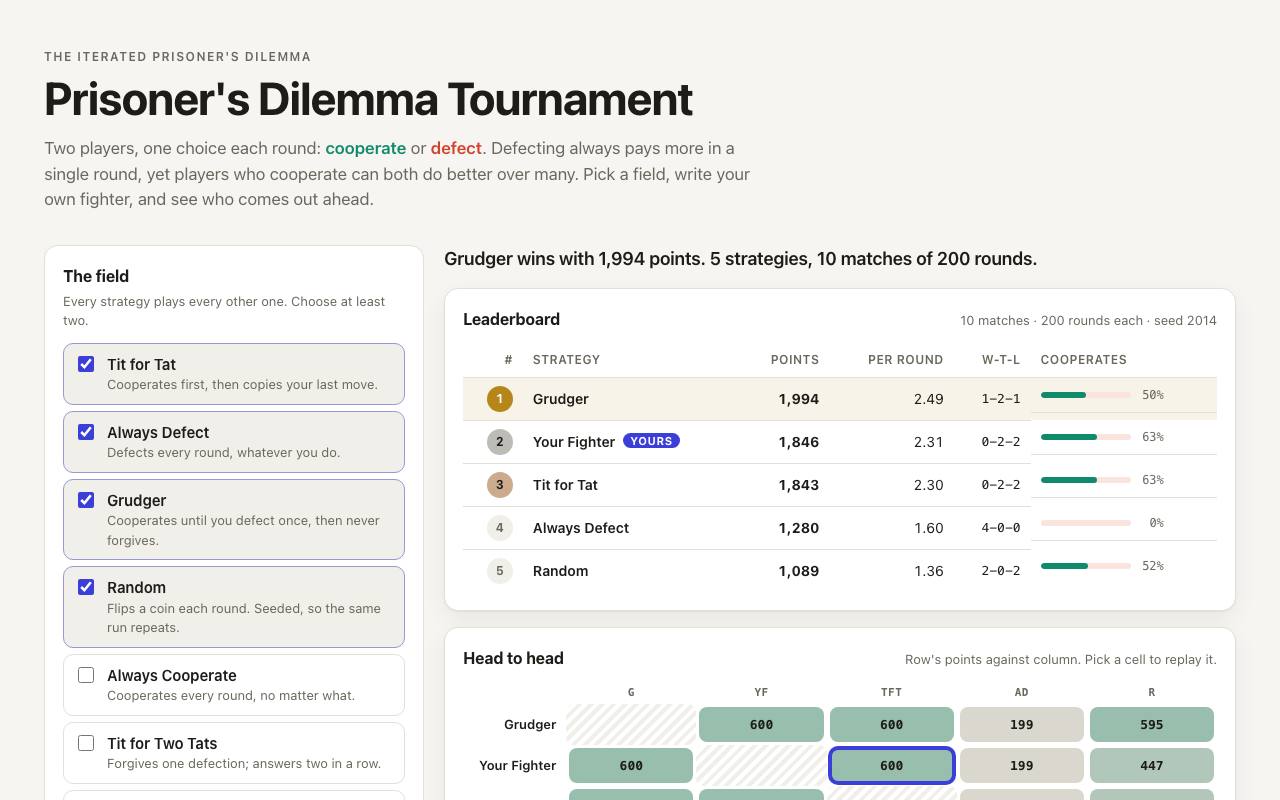Click the YOURS tag beside Your Fighter
Screen dimensions: 1280x800
[x=651, y=441]
